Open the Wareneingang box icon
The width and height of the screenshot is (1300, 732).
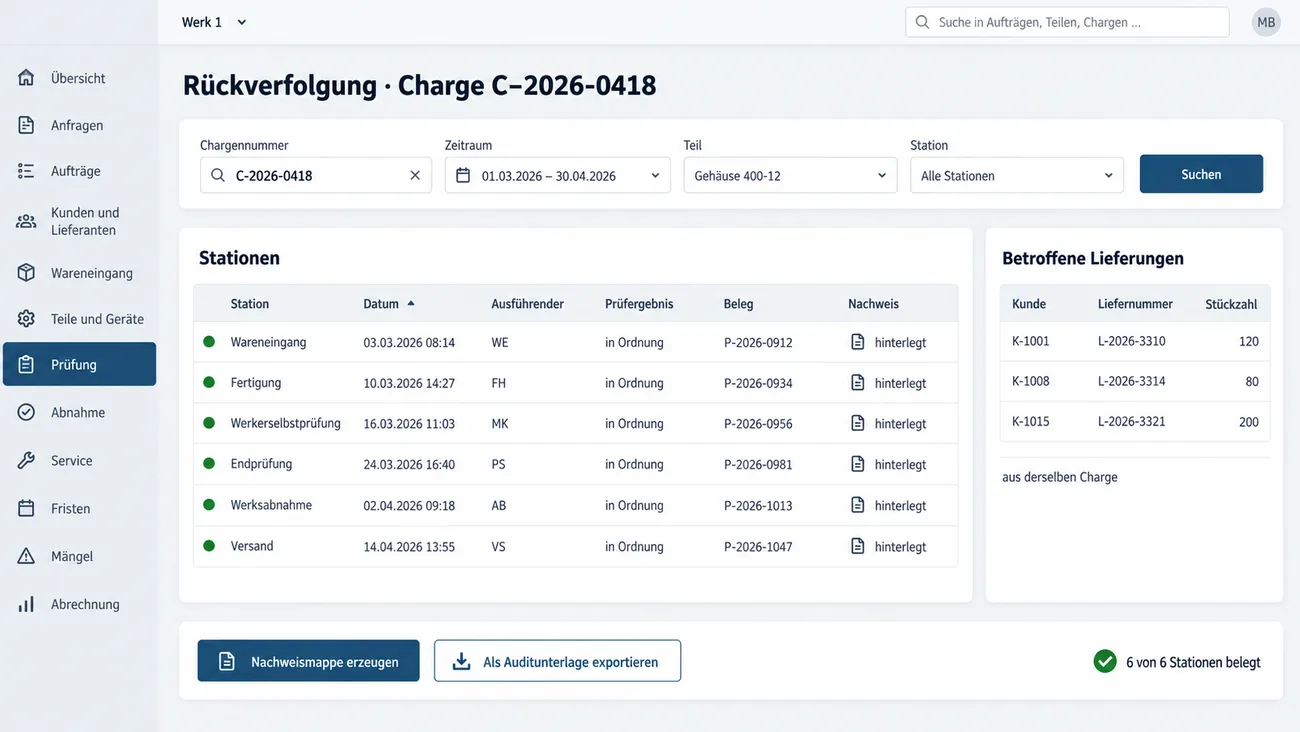(26, 273)
